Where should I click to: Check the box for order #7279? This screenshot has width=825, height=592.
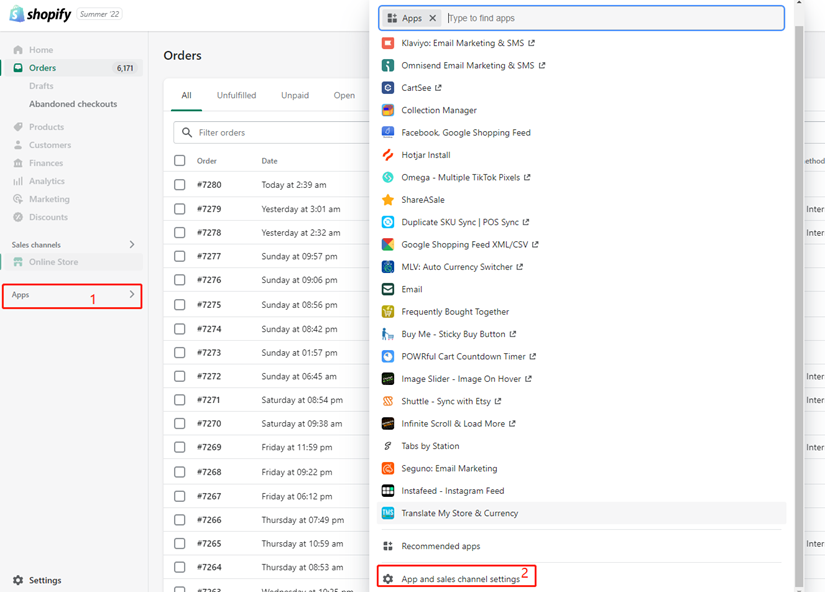179,209
